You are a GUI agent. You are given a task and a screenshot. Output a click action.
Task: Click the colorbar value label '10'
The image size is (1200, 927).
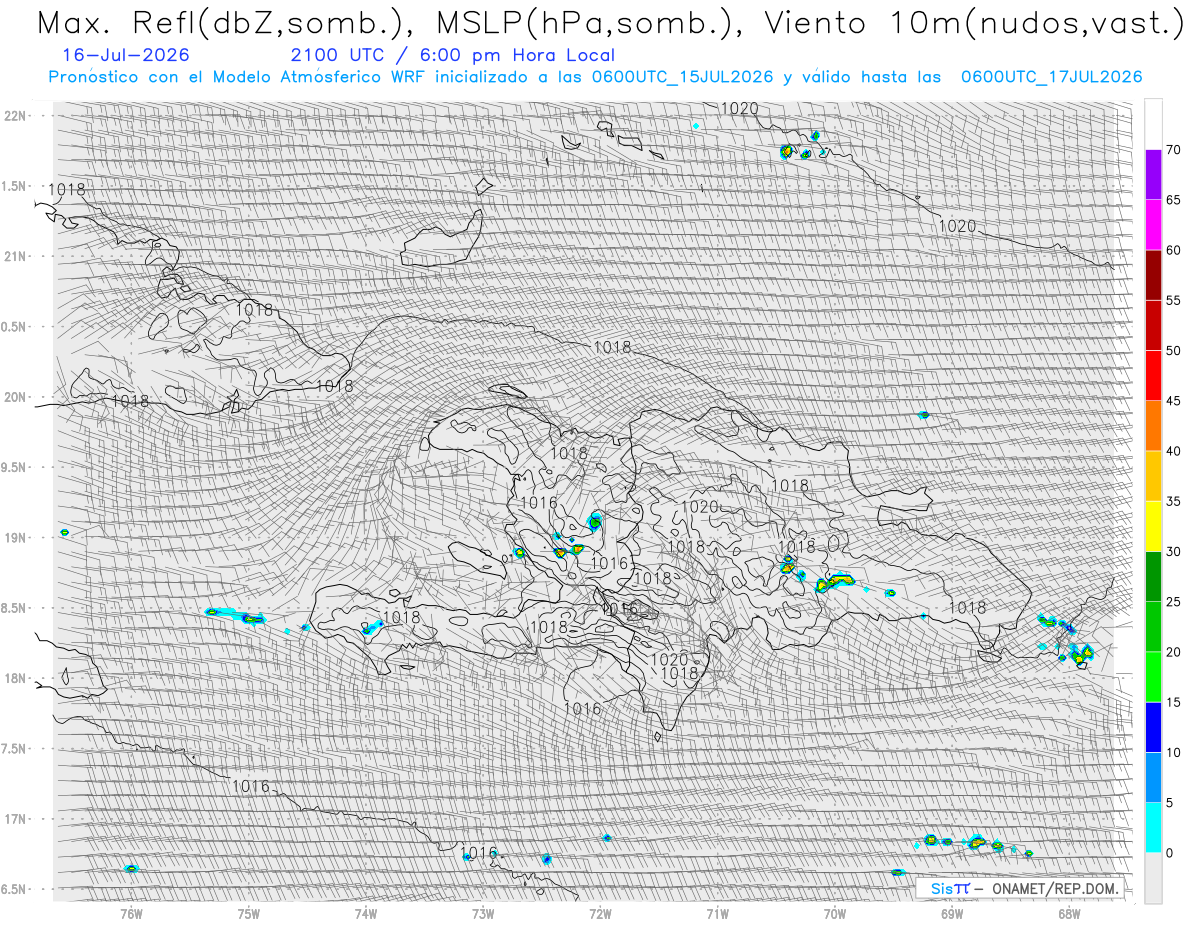pyautogui.click(x=1174, y=752)
